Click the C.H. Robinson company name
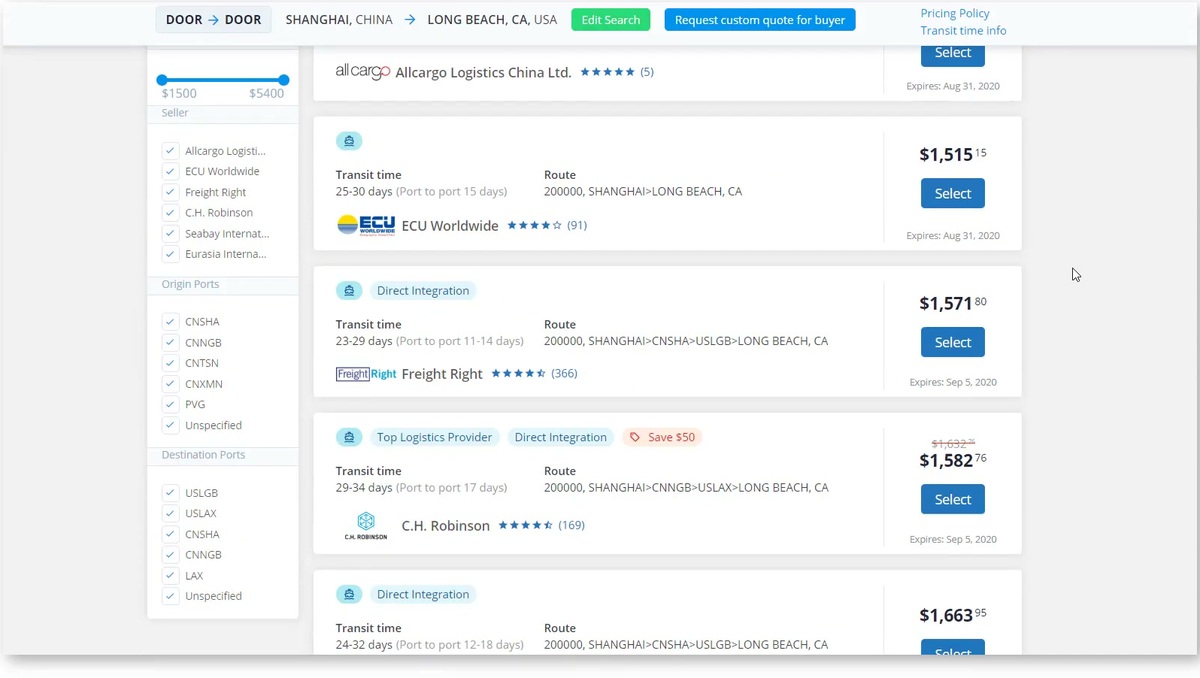Image resolution: width=1200 pixels, height=678 pixels. [x=446, y=526]
